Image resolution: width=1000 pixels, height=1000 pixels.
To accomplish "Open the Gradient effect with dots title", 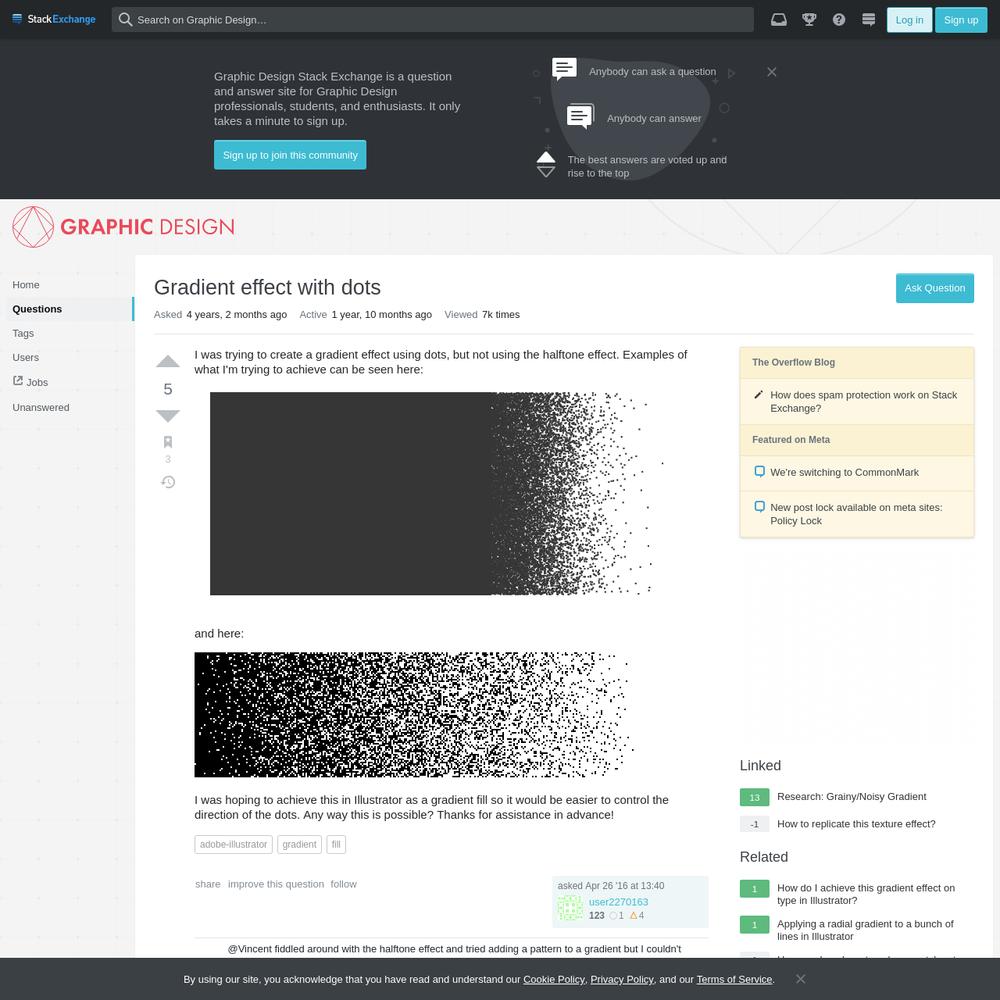I will point(267,287).
